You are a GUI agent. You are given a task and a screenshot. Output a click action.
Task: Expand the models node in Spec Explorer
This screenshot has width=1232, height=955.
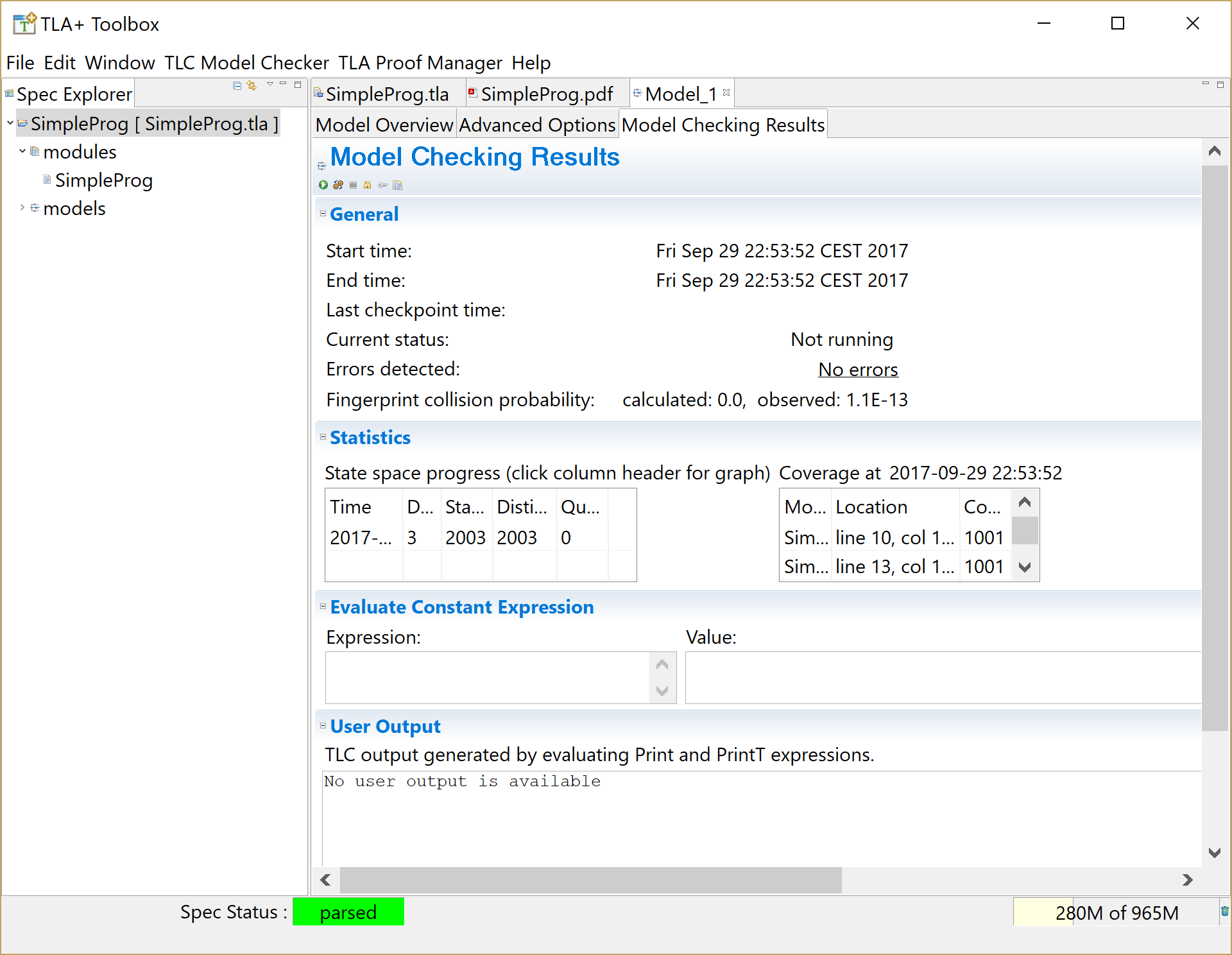pyautogui.click(x=22, y=208)
